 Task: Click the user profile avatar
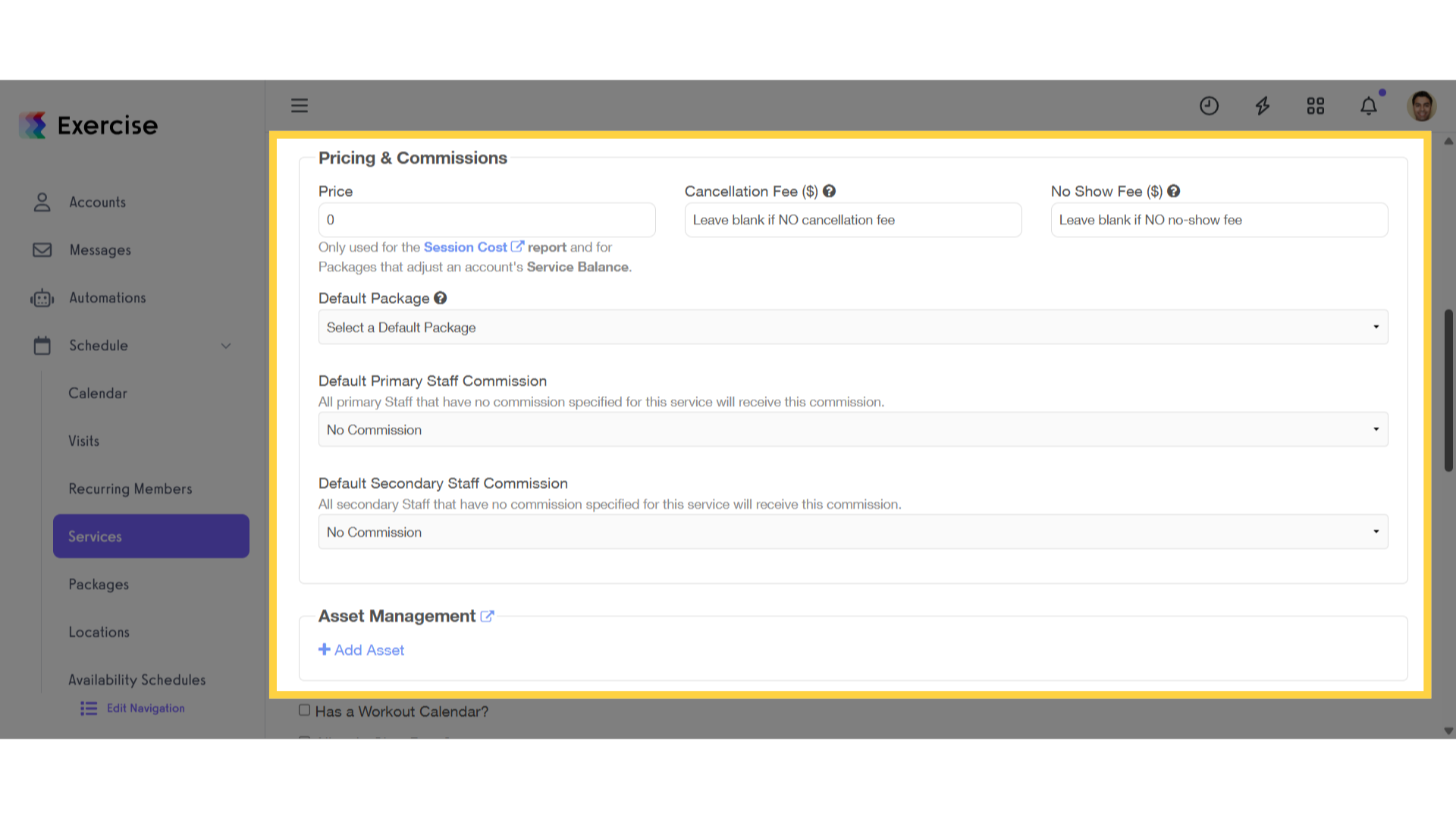(1422, 105)
